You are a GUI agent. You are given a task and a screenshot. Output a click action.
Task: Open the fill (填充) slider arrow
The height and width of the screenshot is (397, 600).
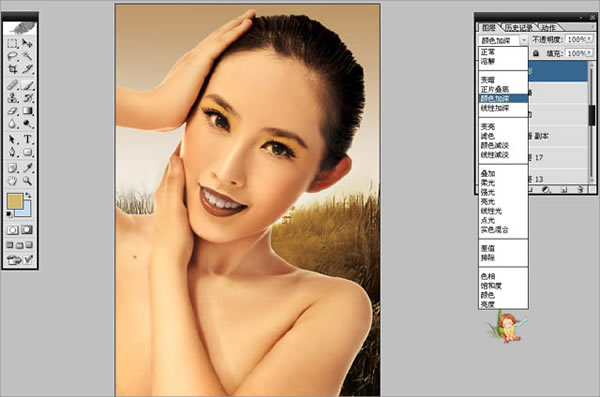coord(589,53)
